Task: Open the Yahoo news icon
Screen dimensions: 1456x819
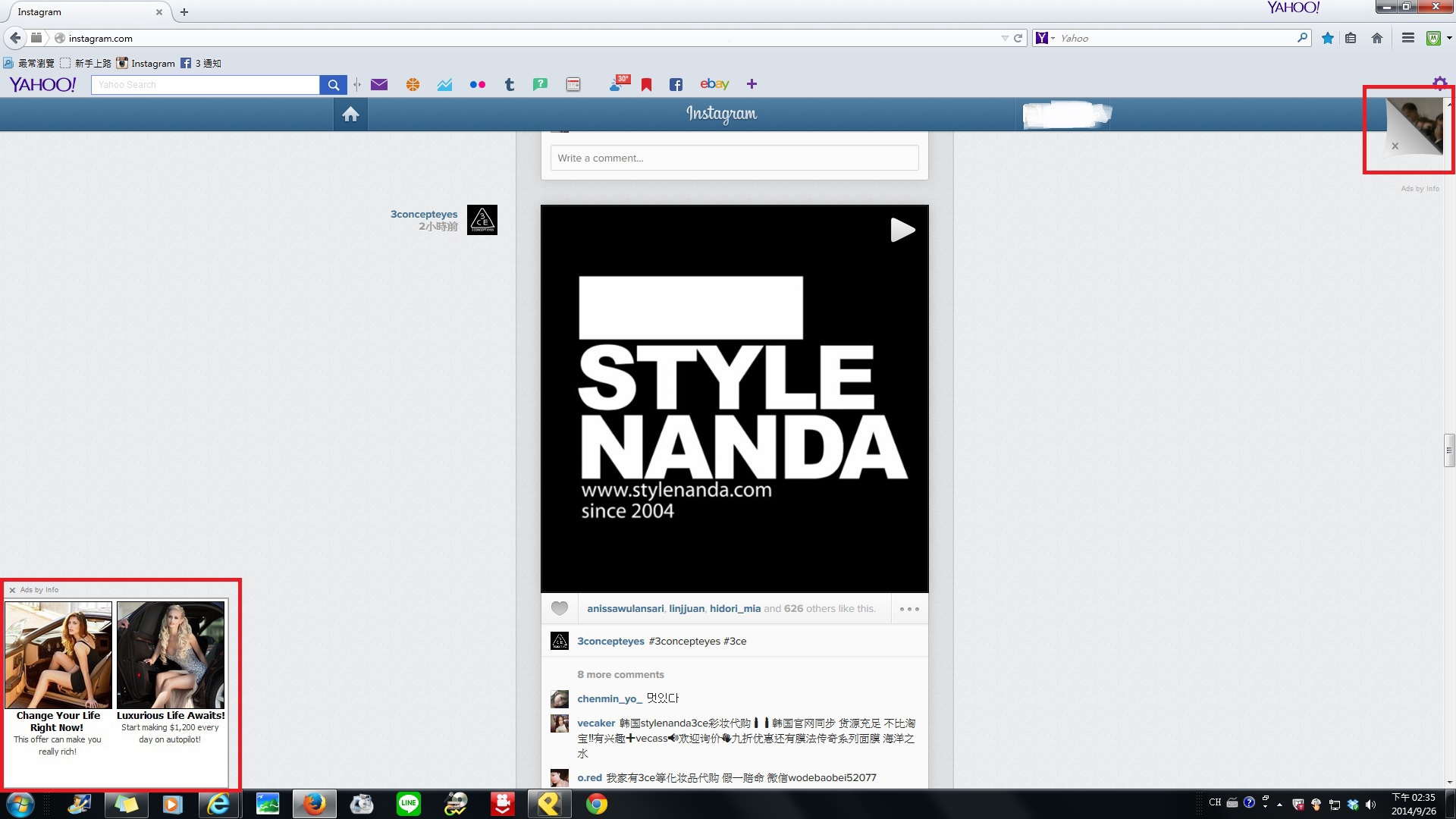Action: click(x=573, y=84)
